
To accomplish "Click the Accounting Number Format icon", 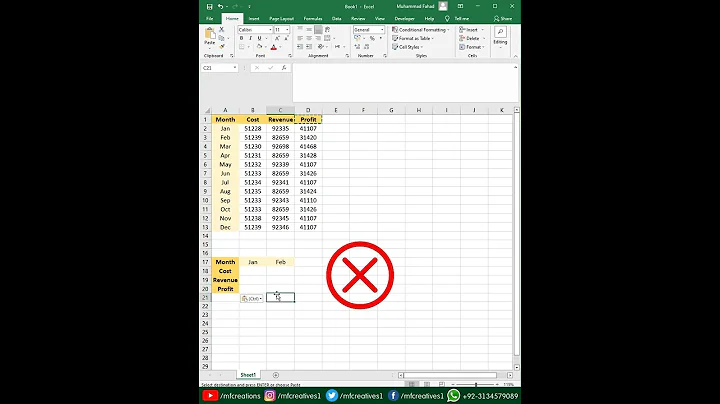I will coord(357,38).
